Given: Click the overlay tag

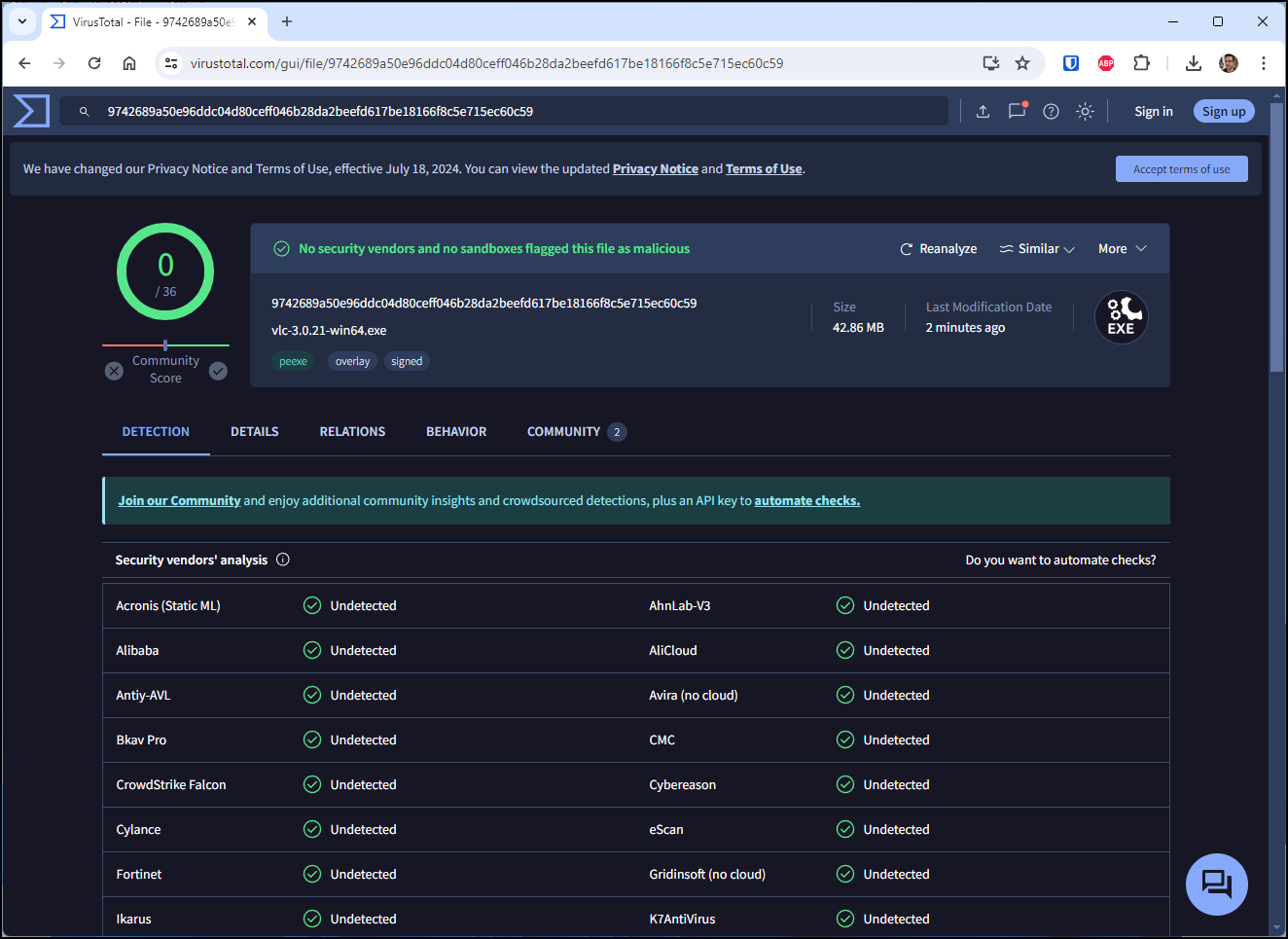Looking at the screenshot, I should [x=352, y=361].
